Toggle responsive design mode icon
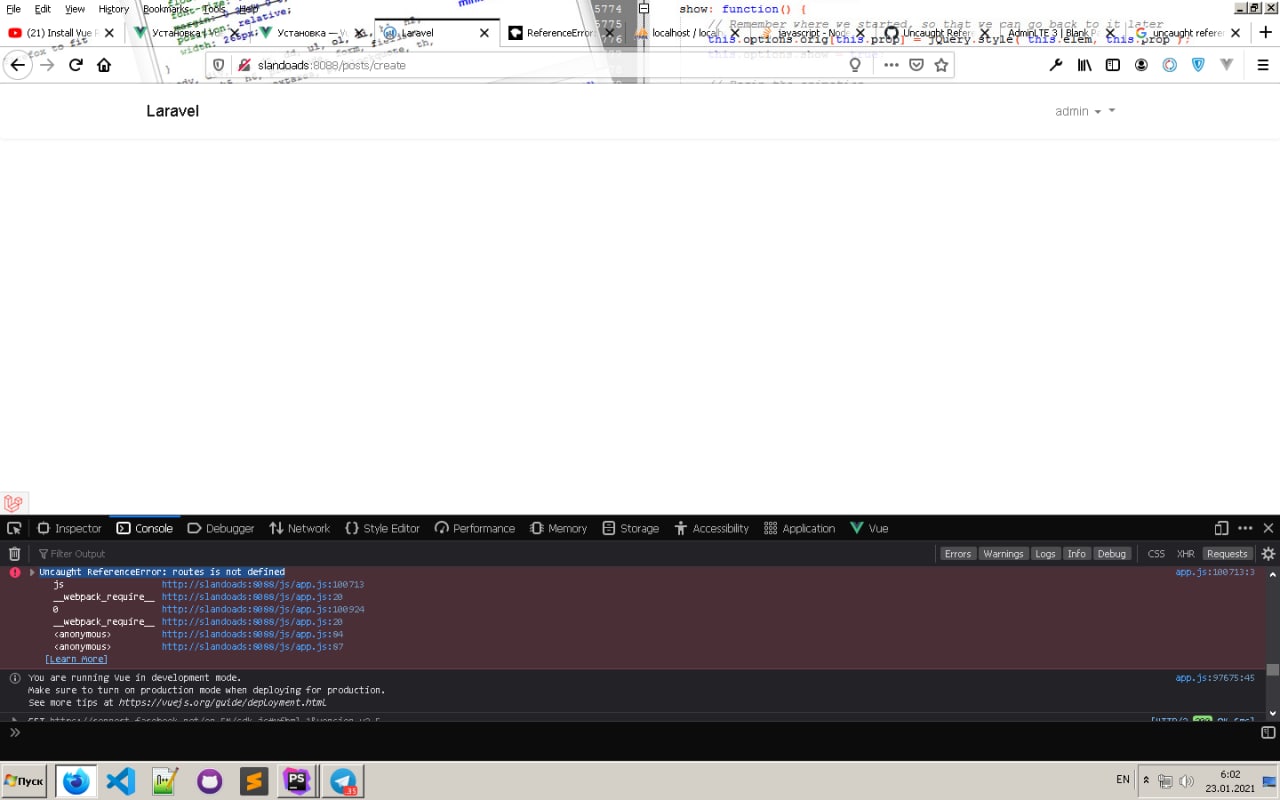1280x800 pixels. pyautogui.click(x=1221, y=528)
